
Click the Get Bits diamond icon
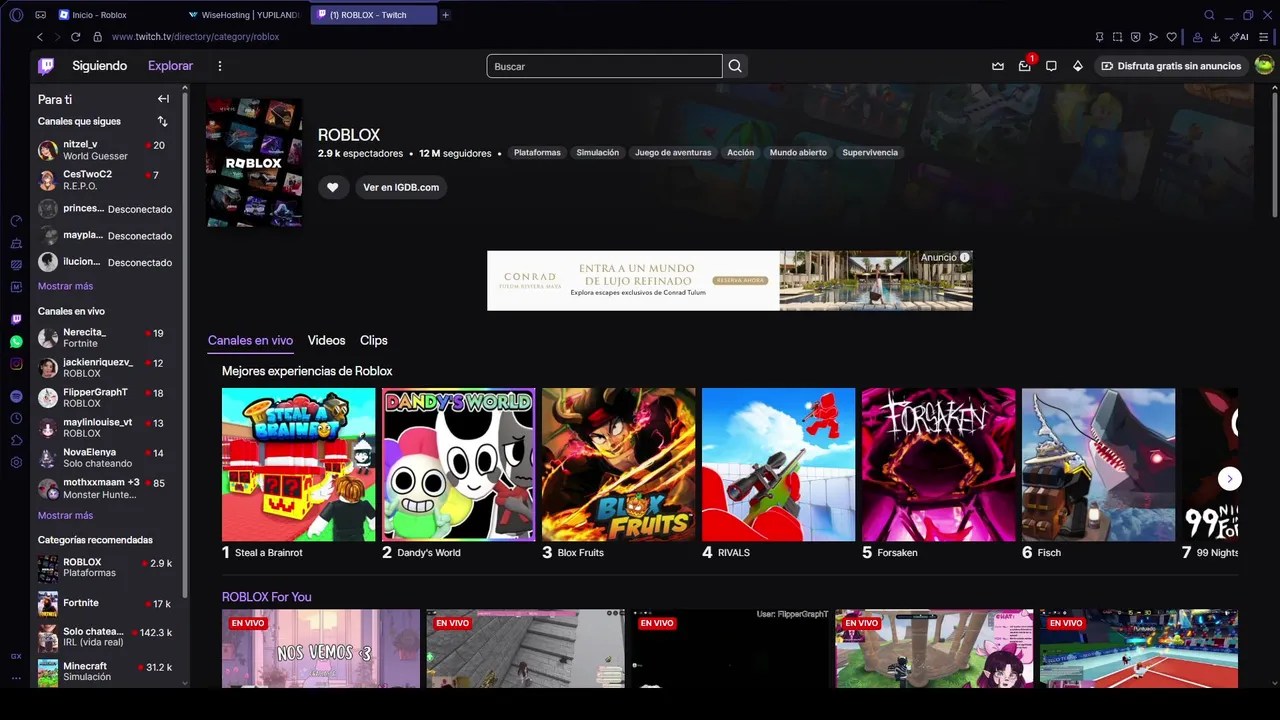1077,66
